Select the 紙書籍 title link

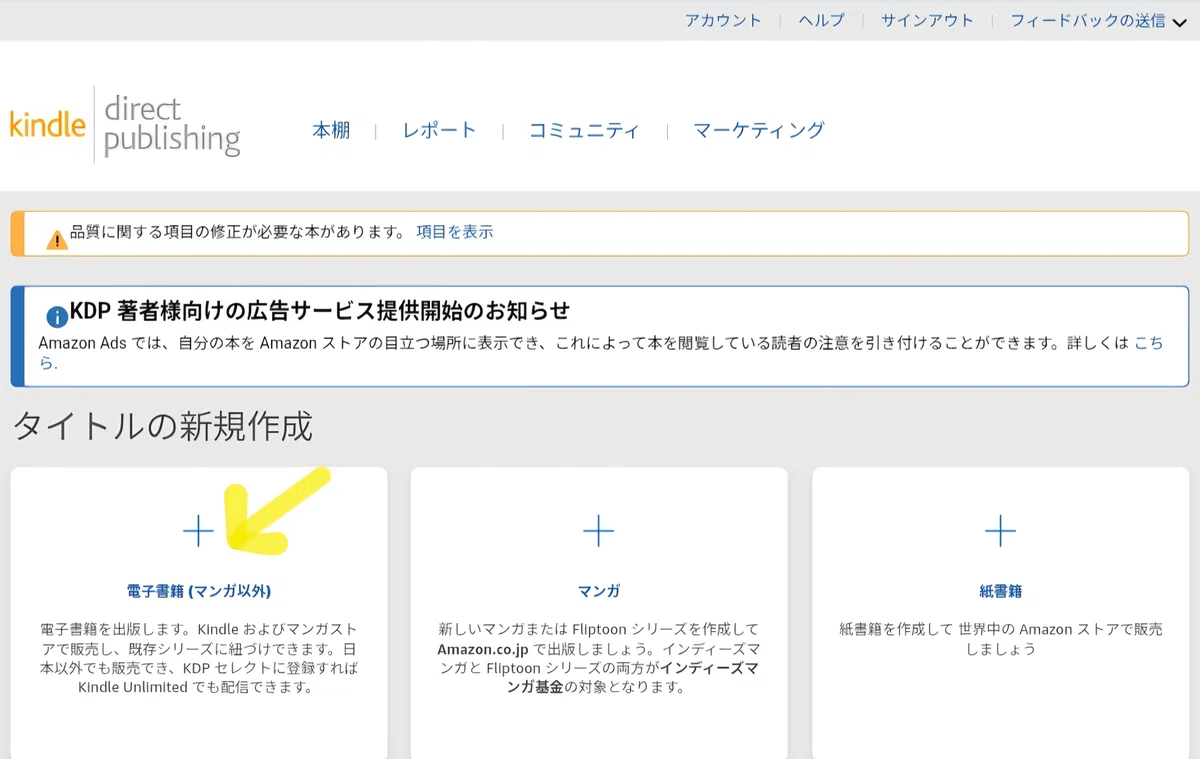coord(1000,591)
